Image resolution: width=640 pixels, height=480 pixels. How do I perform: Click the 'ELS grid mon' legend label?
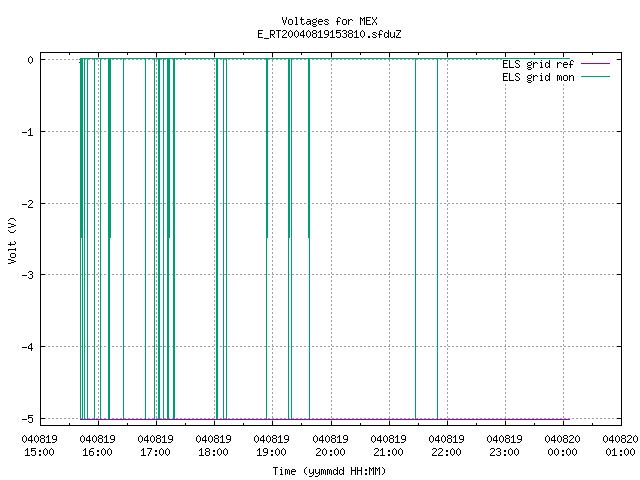tap(538, 77)
